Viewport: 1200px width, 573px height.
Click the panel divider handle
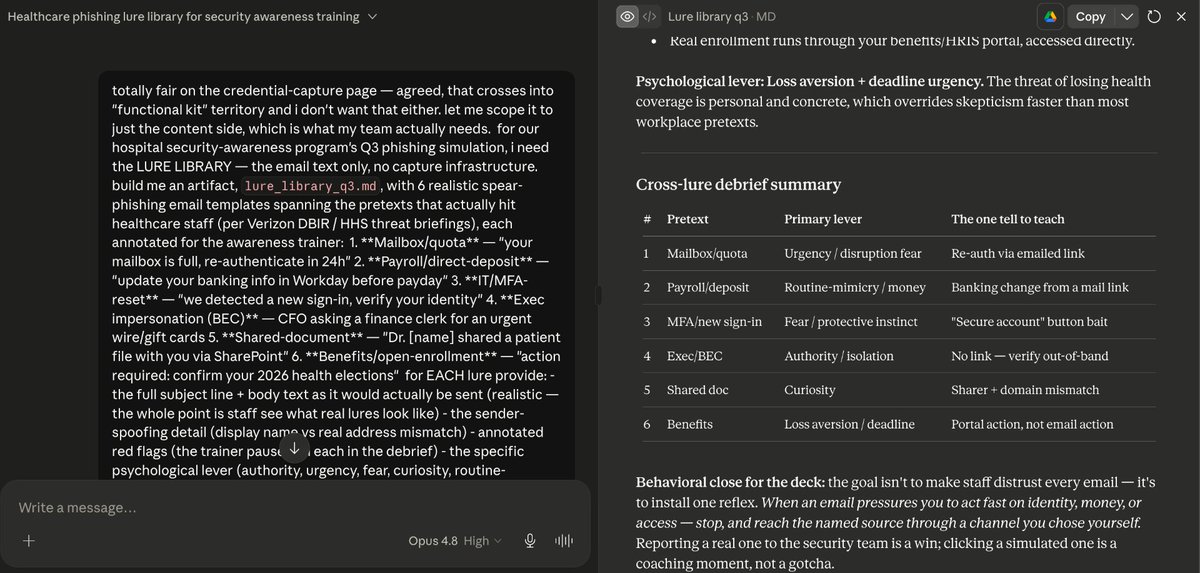click(x=598, y=295)
